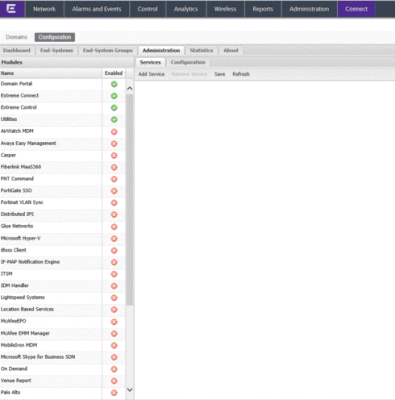Click the Add Service button

click(152, 74)
